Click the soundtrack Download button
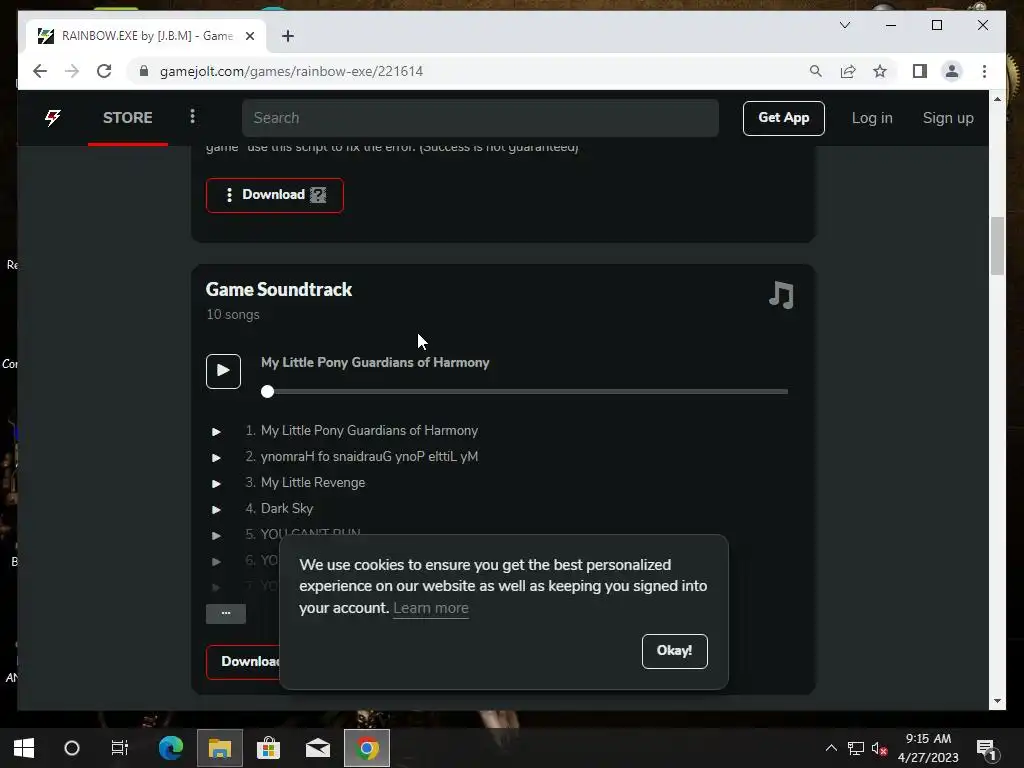 pyautogui.click(x=244, y=662)
